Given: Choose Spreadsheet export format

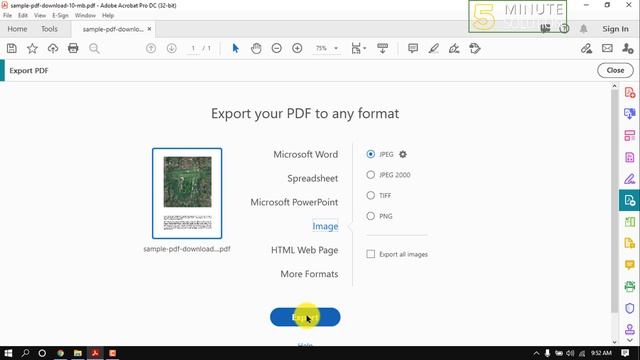Looking at the screenshot, I should (x=312, y=178).
